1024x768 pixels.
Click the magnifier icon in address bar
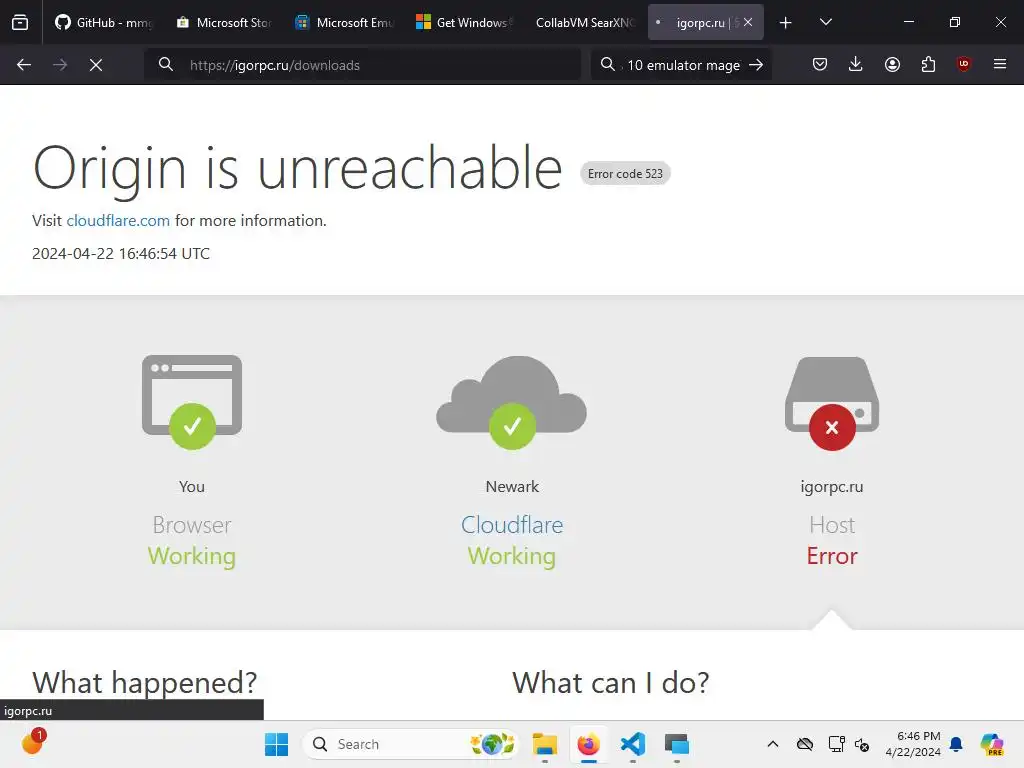pyautogui.click(x=166, y=64)
